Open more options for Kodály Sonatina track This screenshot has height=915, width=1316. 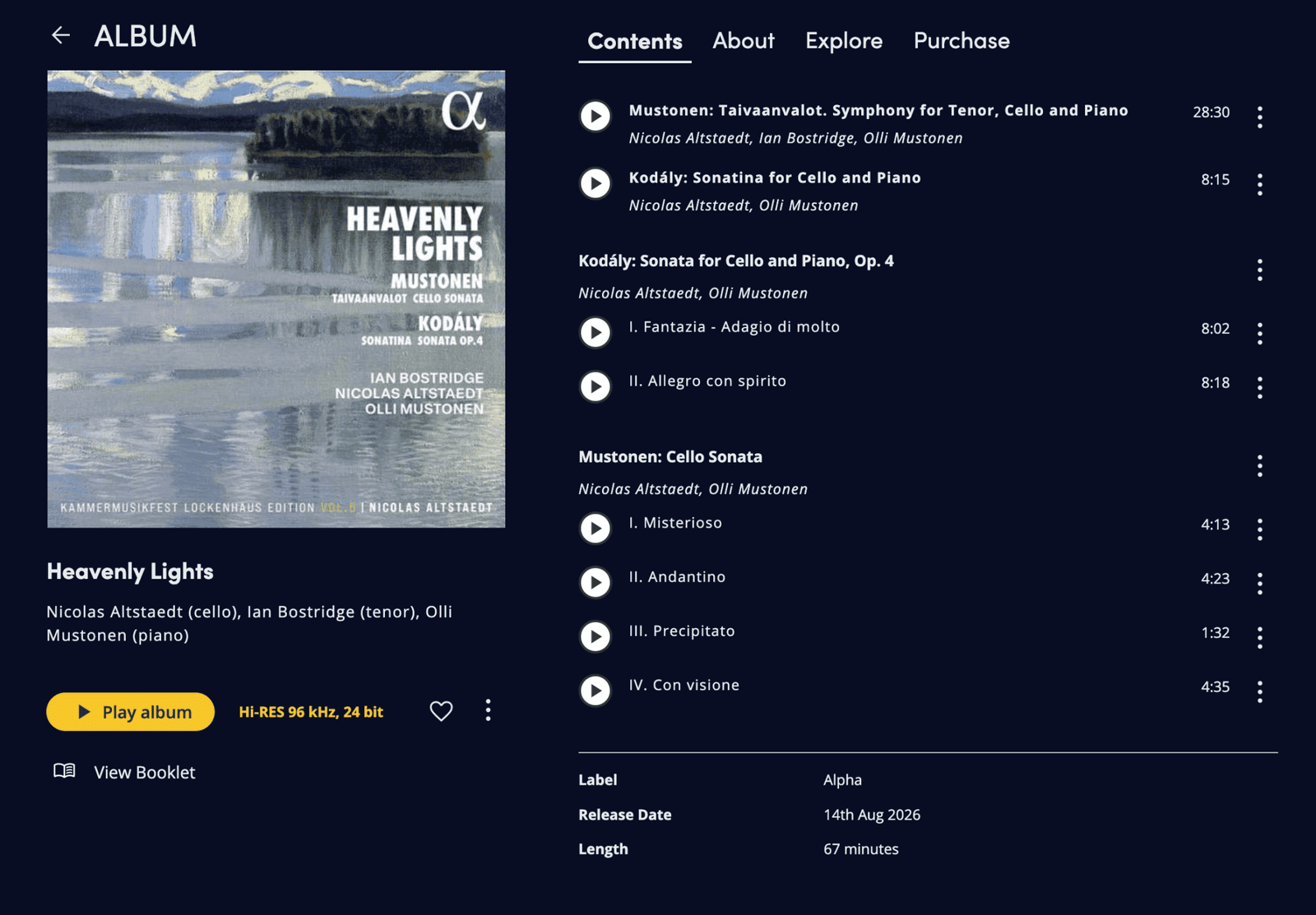tap(1259, 184)
